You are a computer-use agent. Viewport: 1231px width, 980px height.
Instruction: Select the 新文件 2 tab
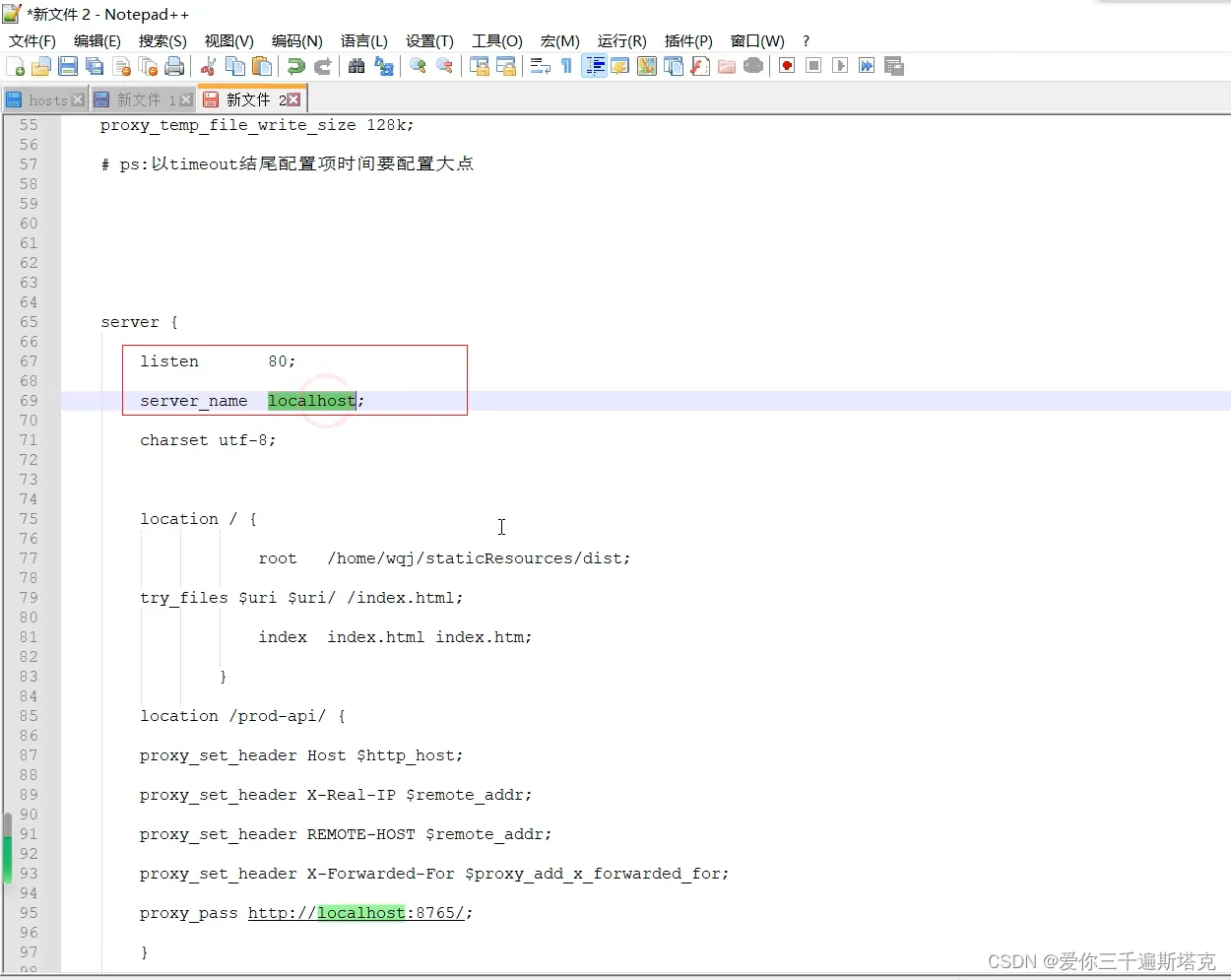tap(254, 99)
